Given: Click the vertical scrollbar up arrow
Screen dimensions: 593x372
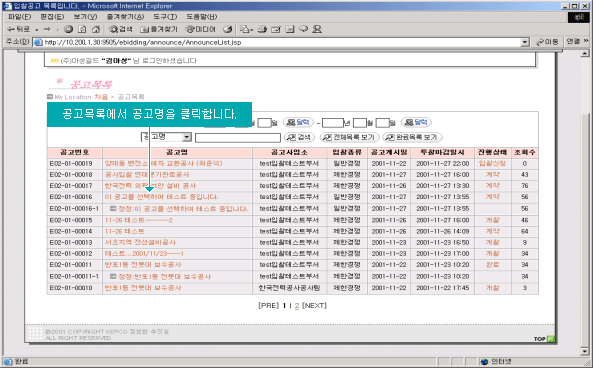Looking at the screenshot, I should click(585, 53).
